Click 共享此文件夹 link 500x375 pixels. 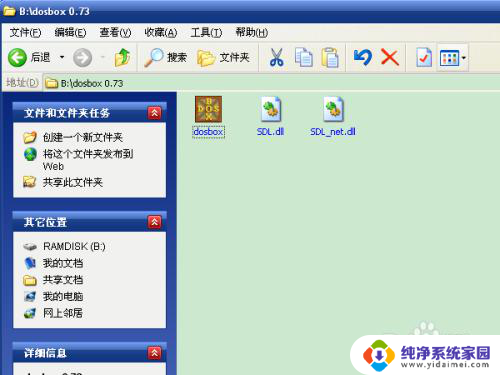coord(73,182)
